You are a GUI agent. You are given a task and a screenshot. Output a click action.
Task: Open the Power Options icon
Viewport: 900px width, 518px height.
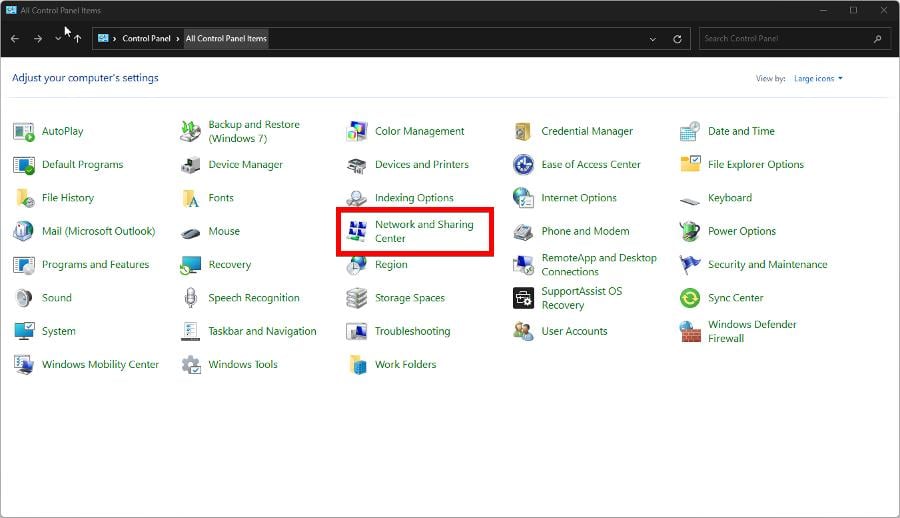pos(689,231)
